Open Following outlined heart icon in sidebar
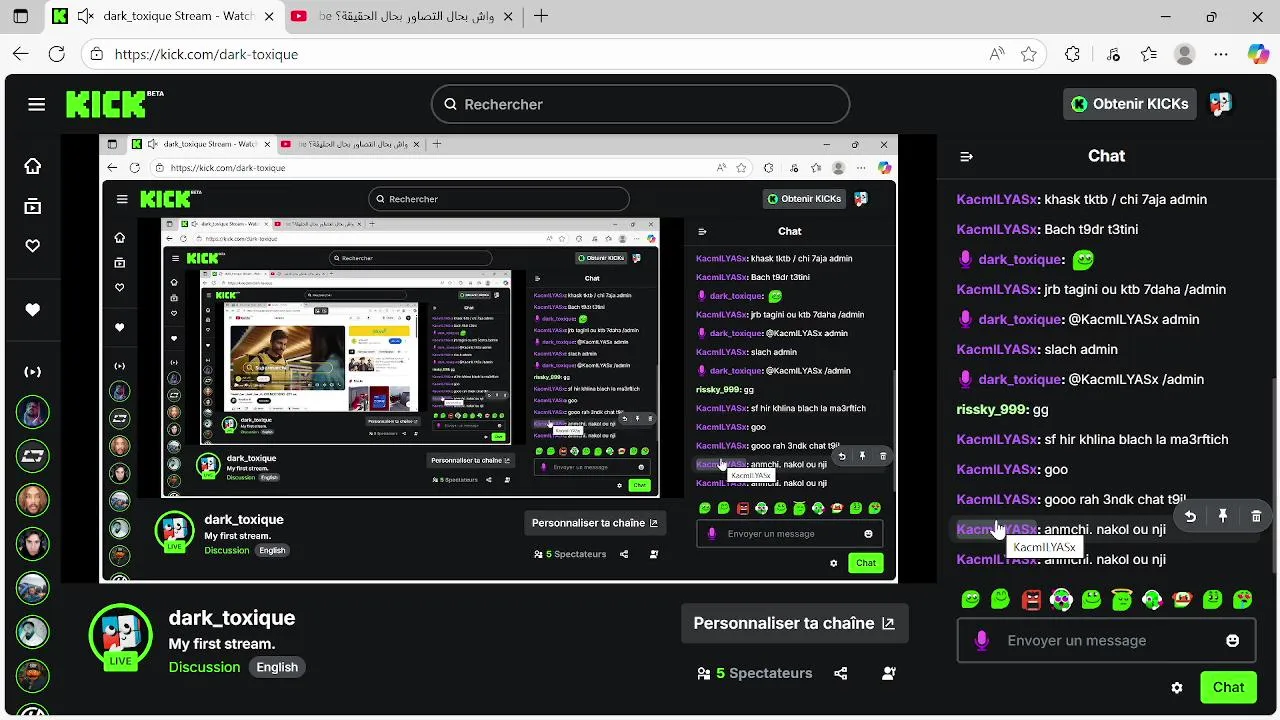Image resolution: width=1280 pixels, height=720 pixels. [x=33, y=245]
